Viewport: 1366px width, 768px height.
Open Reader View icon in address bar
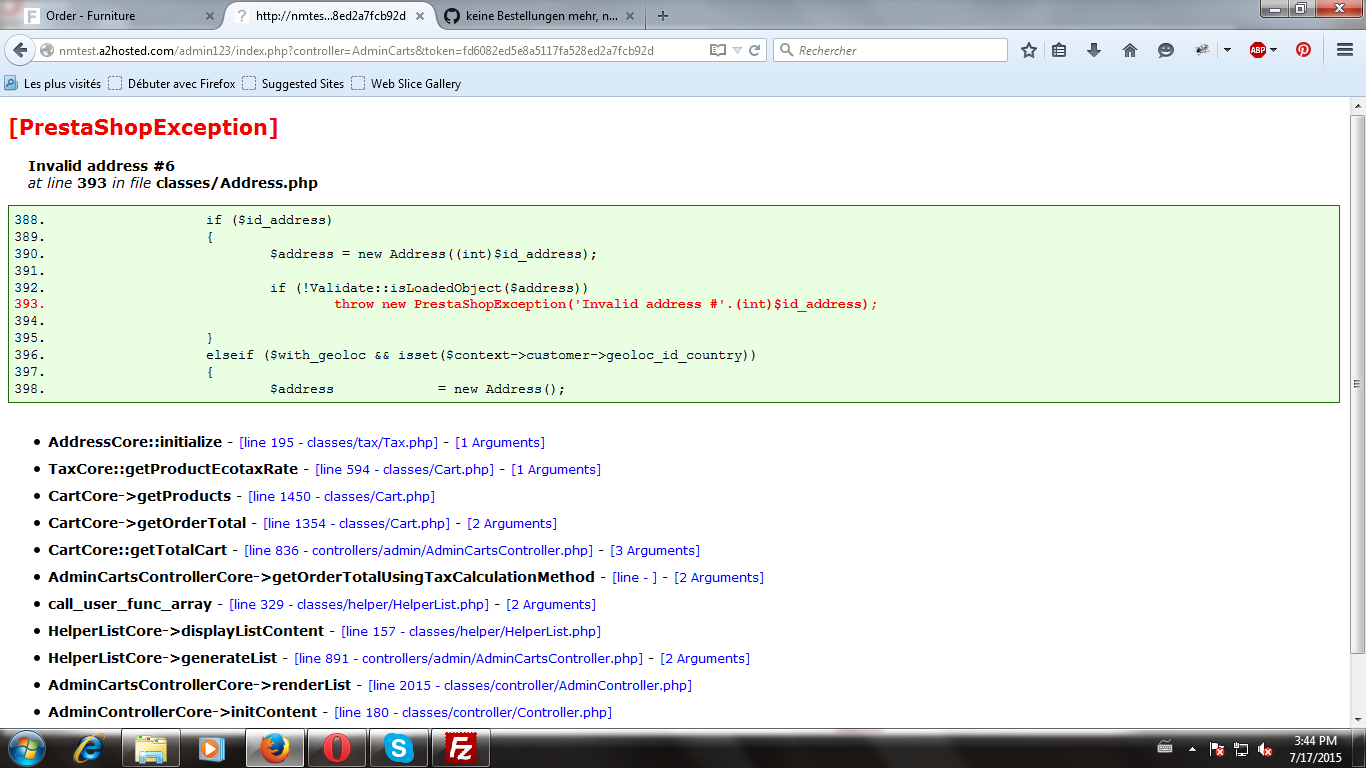pyautogui.click(x=717, y=50)
